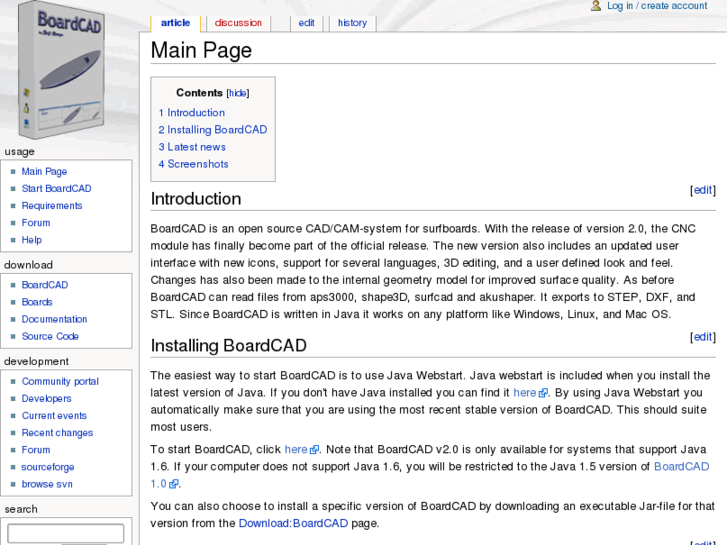Open Requirements sidebar link
727x545 pixels.
tap(52, 206)
